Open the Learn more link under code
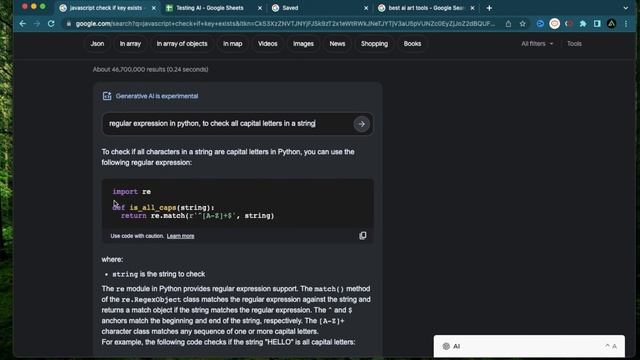The height and width of the screenshot is (360, 640). click(180, 236)
